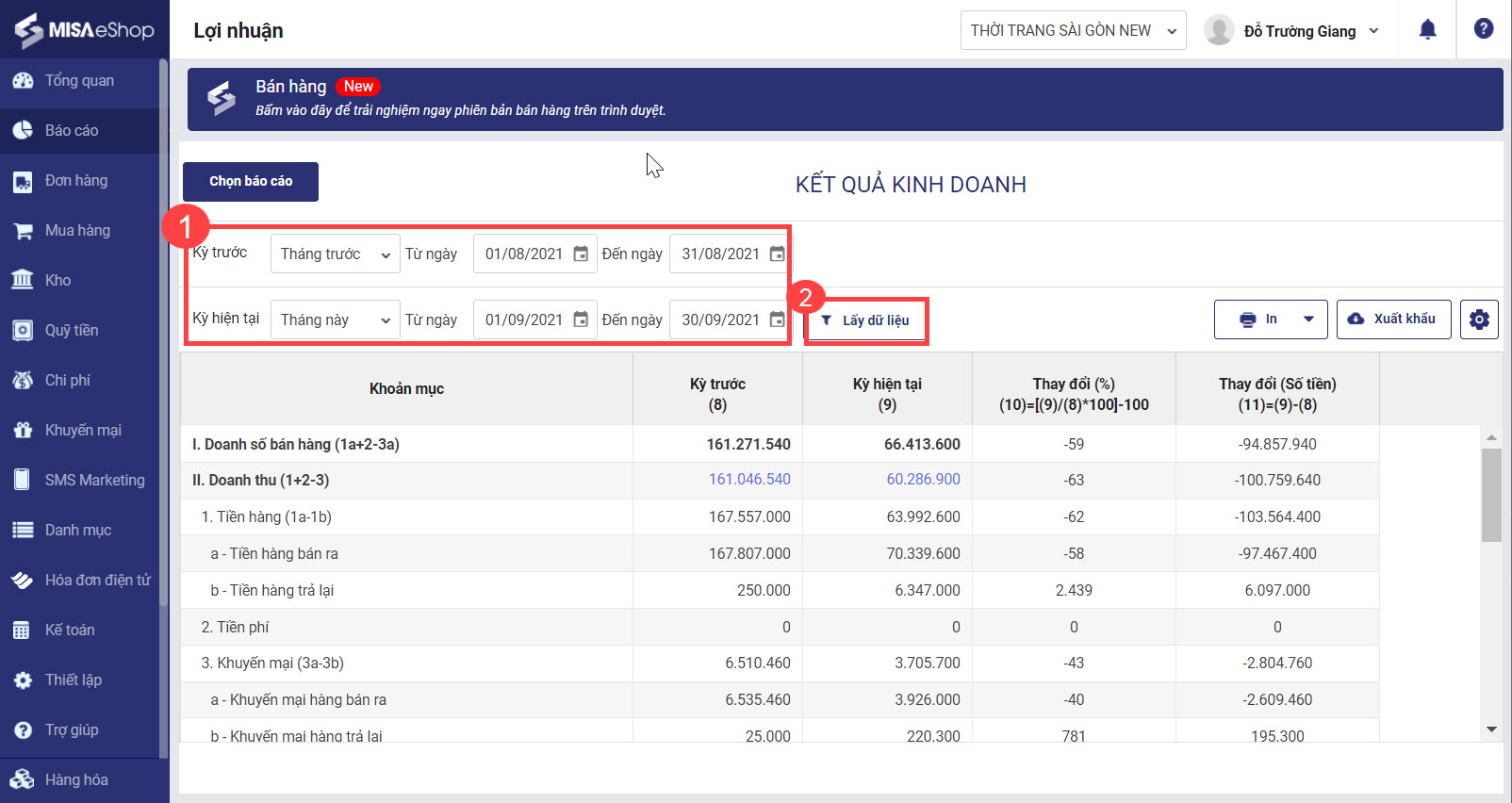
Task: Open calendar for current period start date
Action: [581, 320]
